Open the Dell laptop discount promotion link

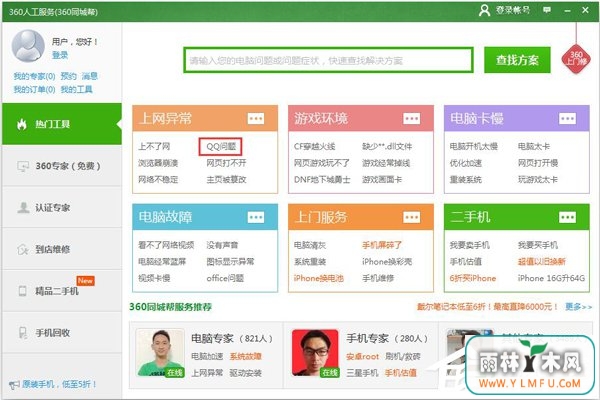487,307
